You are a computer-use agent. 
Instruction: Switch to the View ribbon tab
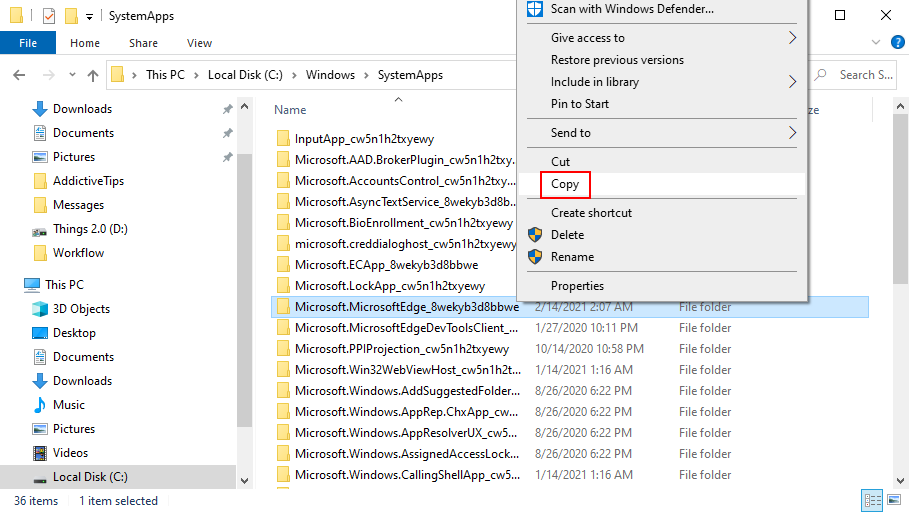click(199, 43)
